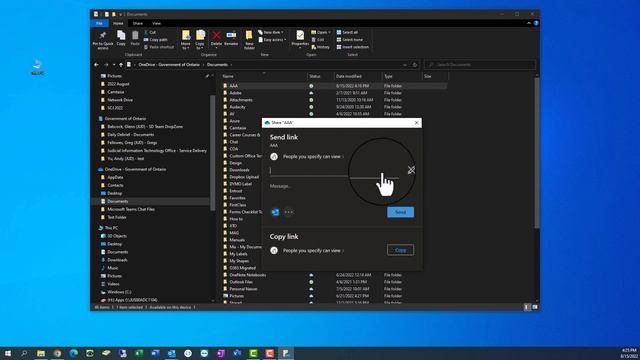Click the Paste icon in the ribbon
Image resolution: width=640 pixels, height=360 pixels.
[135, 38]
